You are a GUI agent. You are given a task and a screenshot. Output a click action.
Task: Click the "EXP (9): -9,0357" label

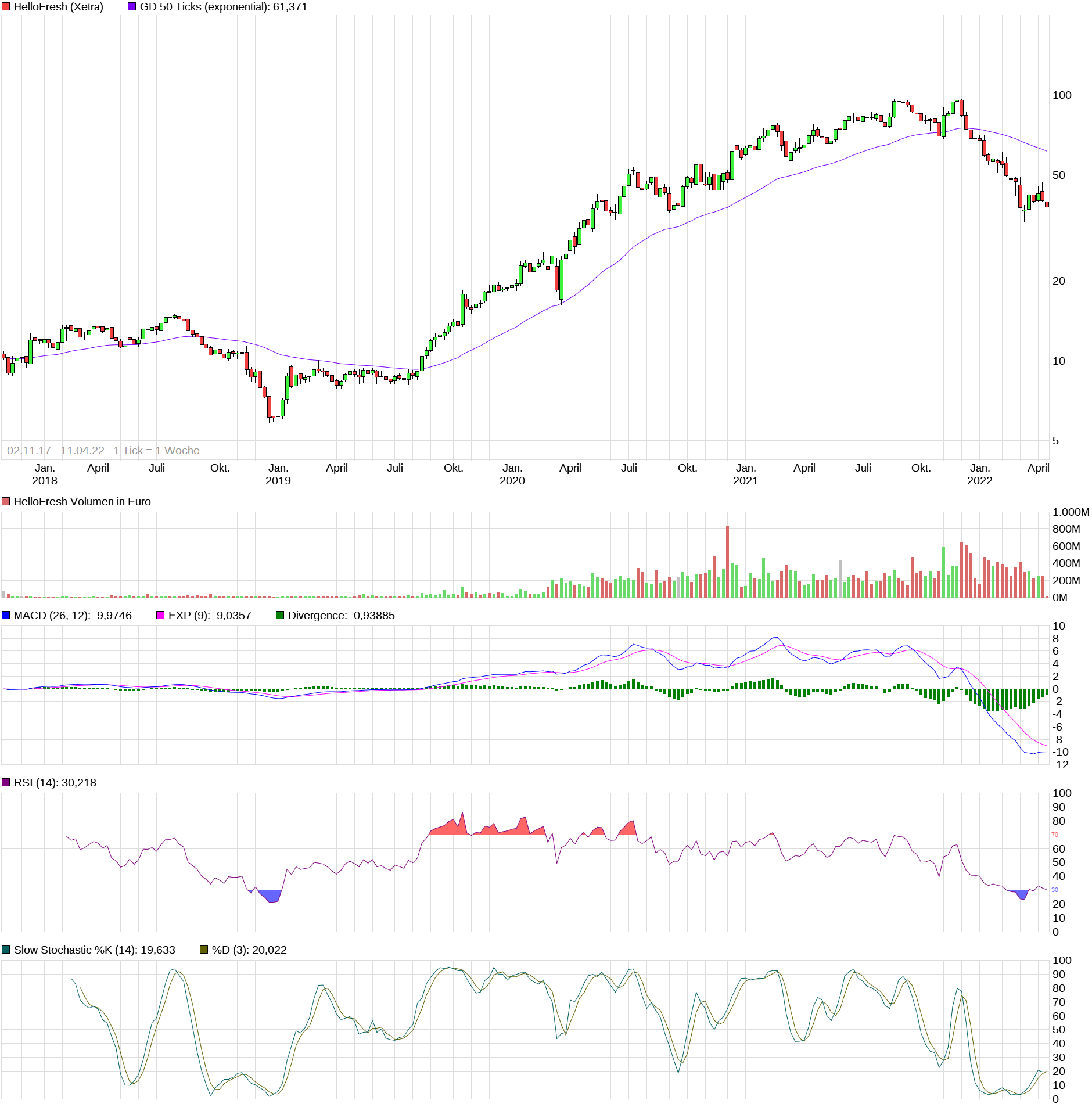coord(210,616)
